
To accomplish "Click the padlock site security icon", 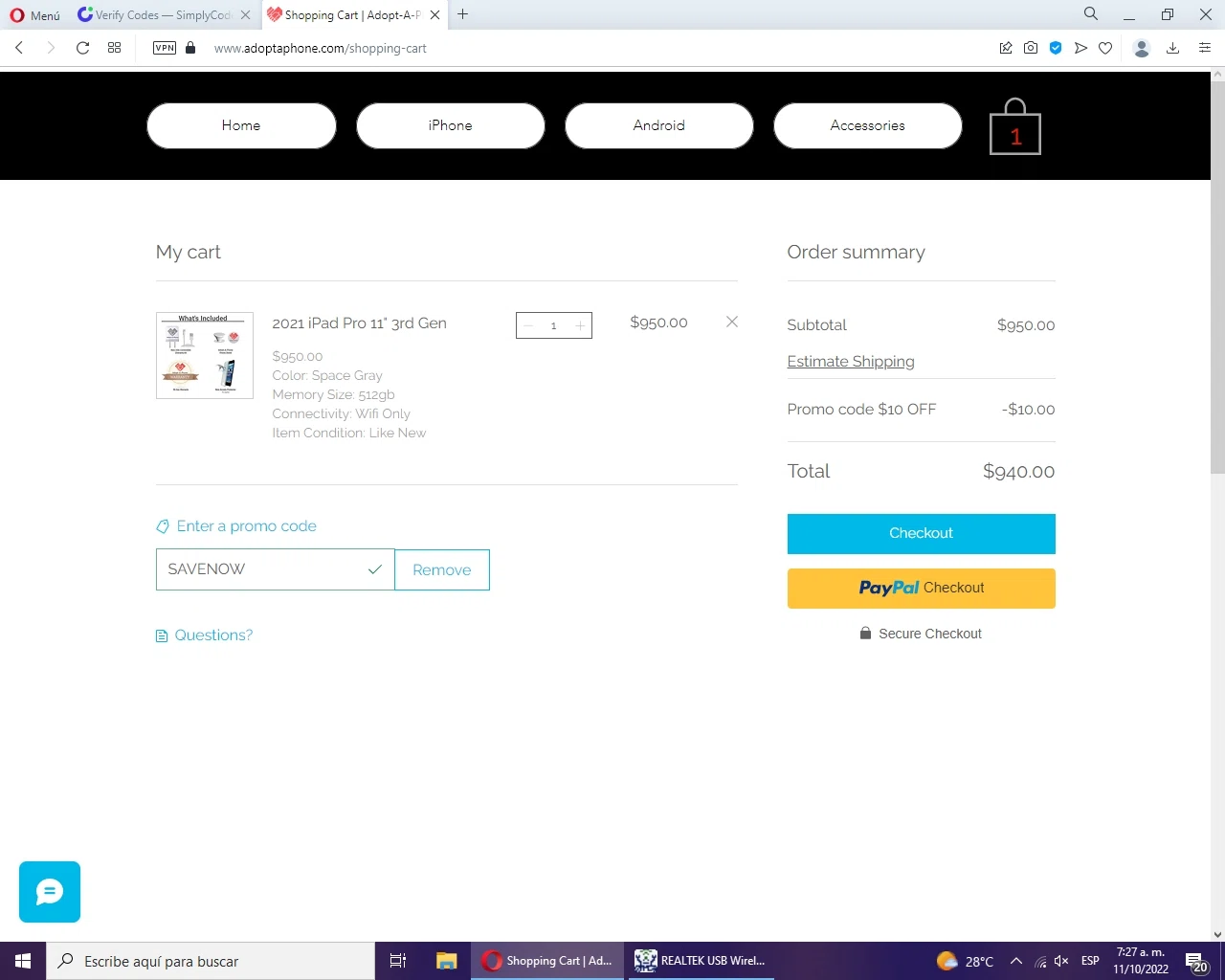I will [190, 48].
